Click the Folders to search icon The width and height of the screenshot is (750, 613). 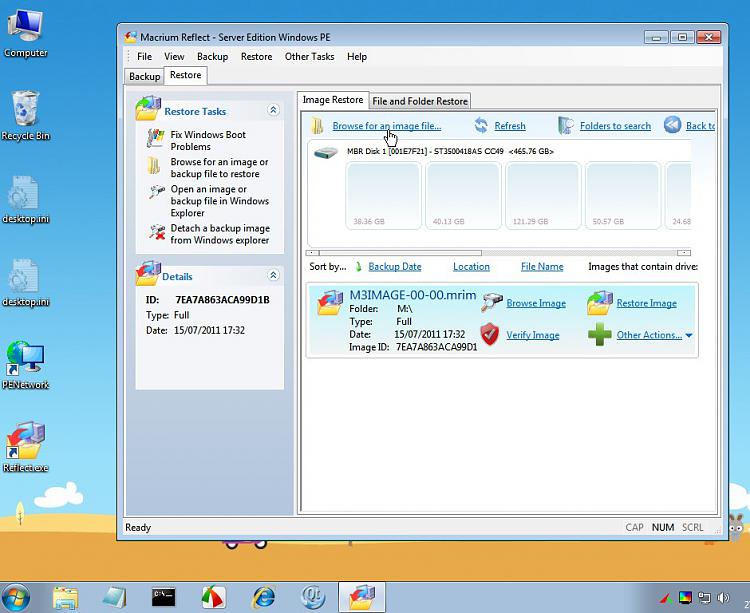565,125
